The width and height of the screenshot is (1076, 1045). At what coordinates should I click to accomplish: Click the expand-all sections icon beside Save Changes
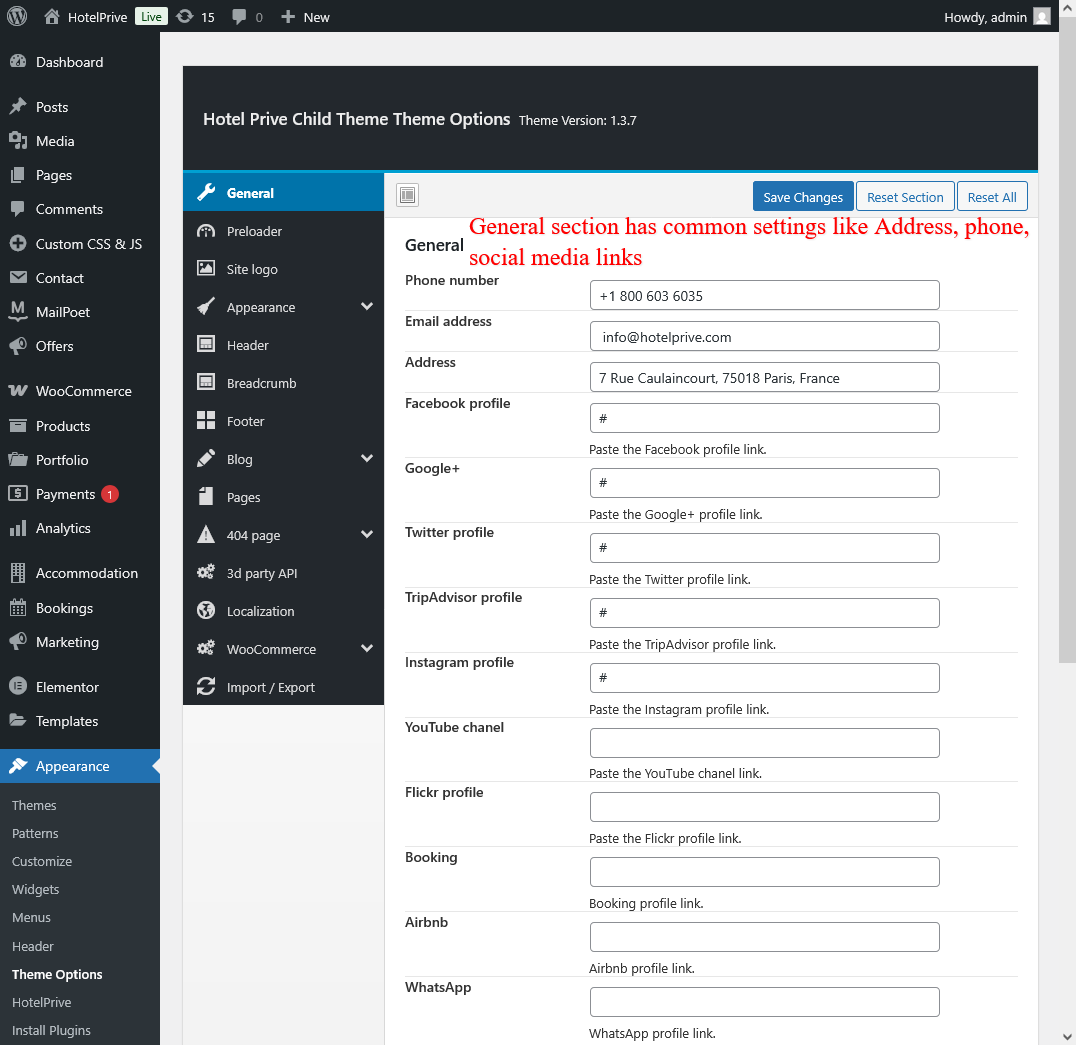pyautogui.click(x=407, y=195)
